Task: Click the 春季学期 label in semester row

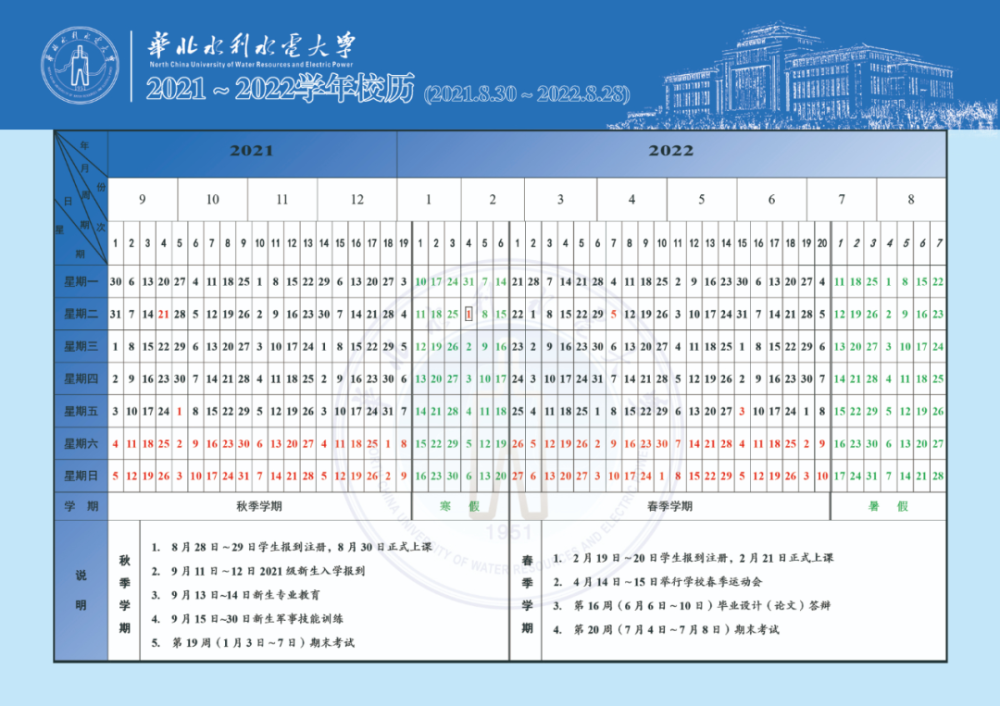Action: pyautogui.click(x=670, y=506)
